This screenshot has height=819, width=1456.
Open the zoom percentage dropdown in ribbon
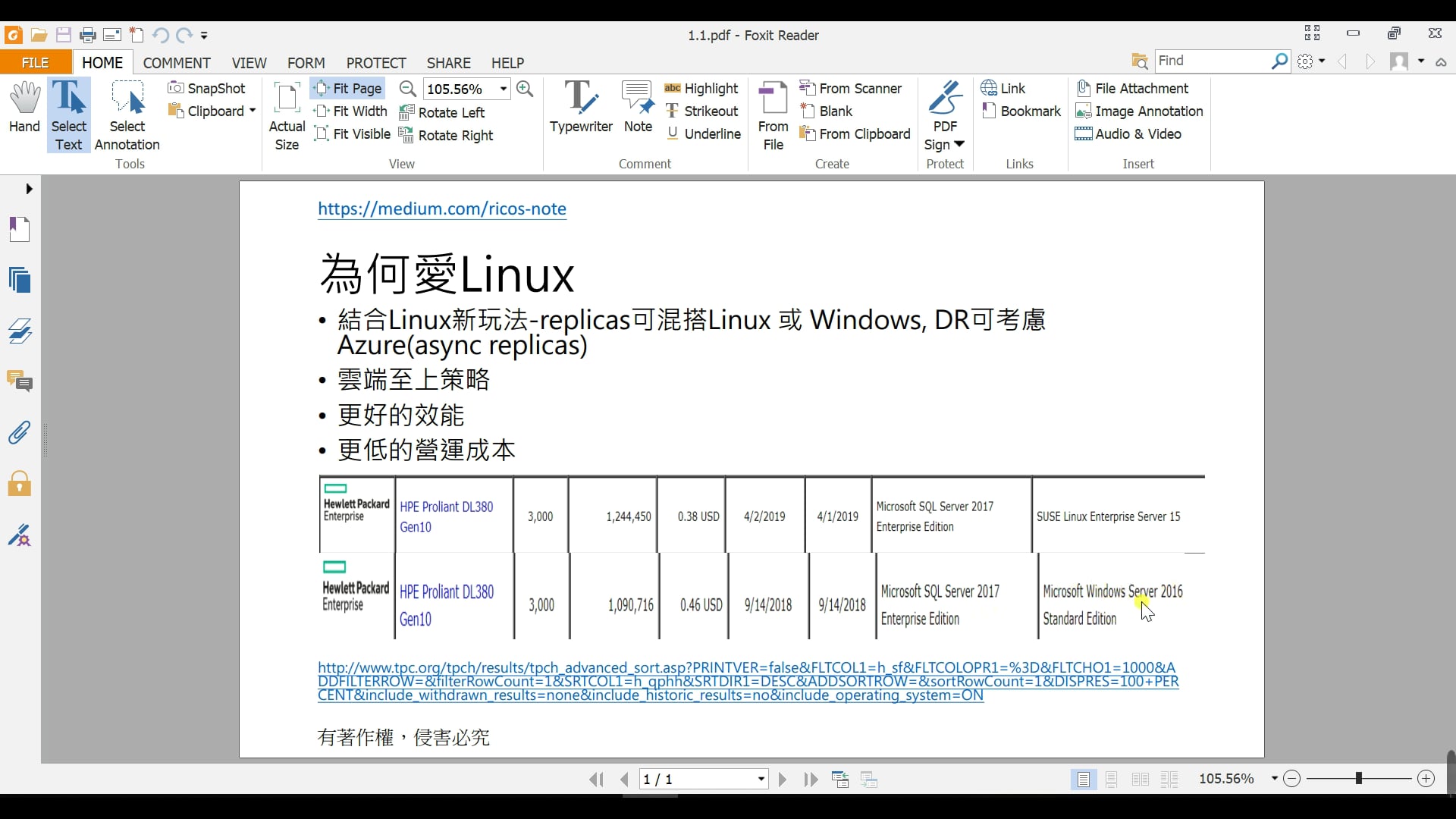pos(503,89)
